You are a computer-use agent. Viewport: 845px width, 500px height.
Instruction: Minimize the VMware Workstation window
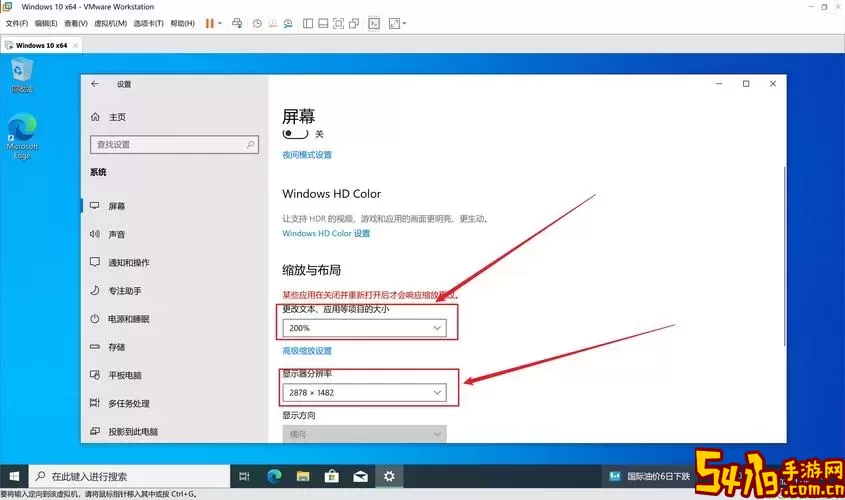(x=811, y=7)
